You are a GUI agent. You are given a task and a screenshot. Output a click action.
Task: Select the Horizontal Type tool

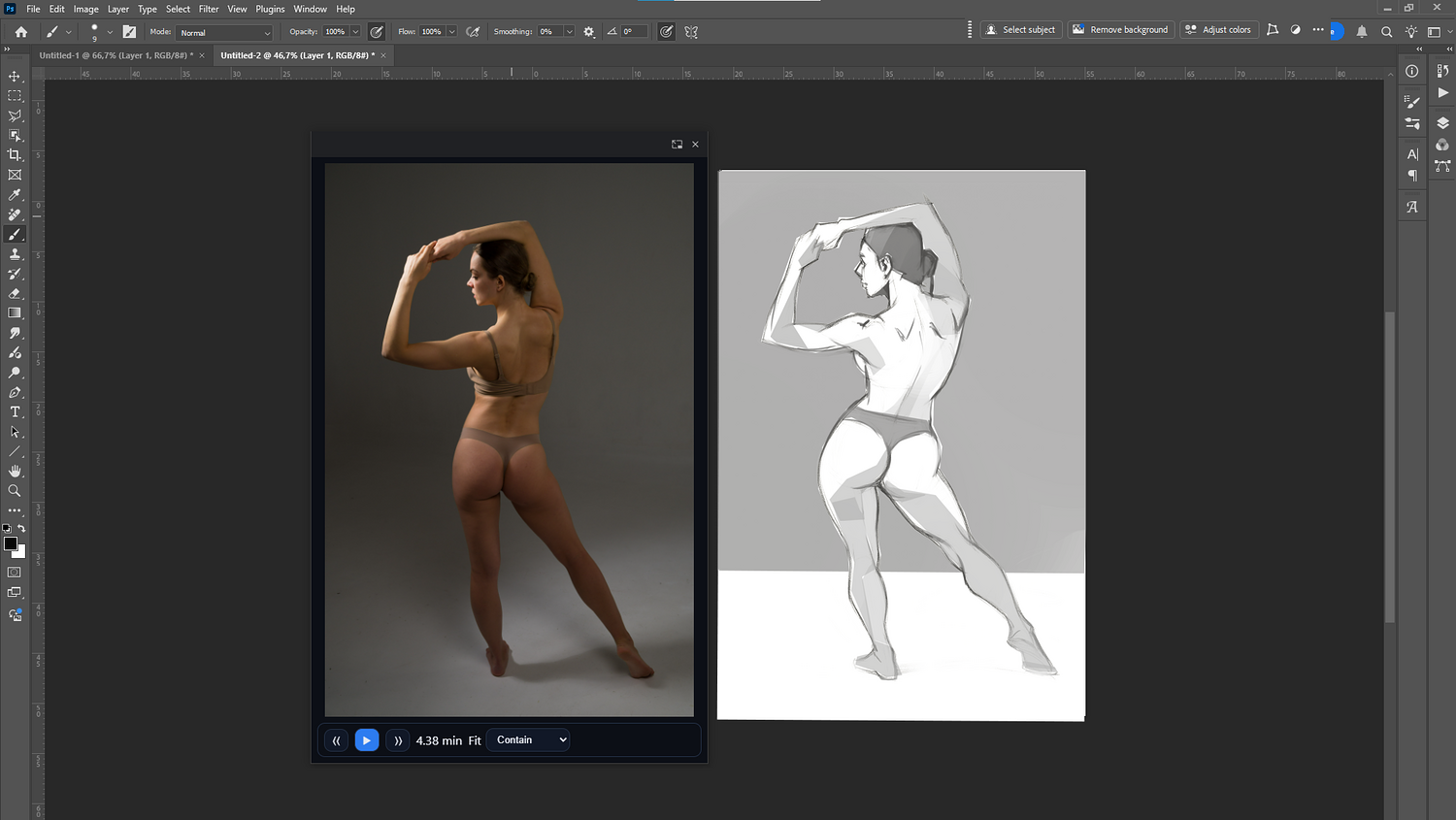[15, 412]
